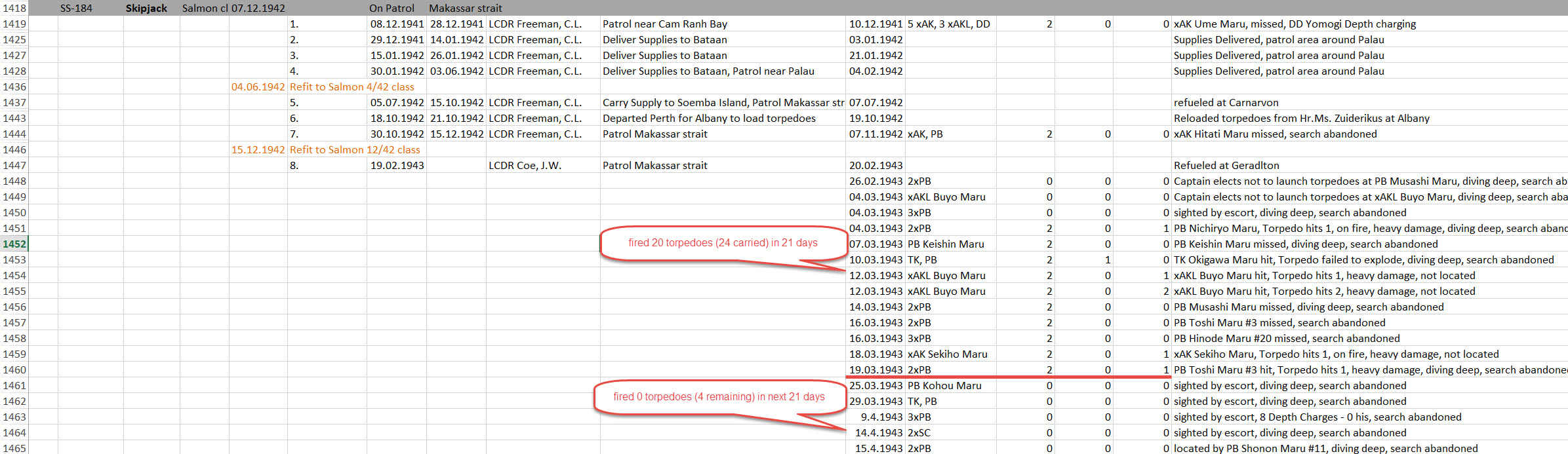Click 'Reloaded torpedoes from Hr.Ms. Zuiderikus' cell
The height and width of the screenshot is (454, 1568).
[x=1302, y=118]
